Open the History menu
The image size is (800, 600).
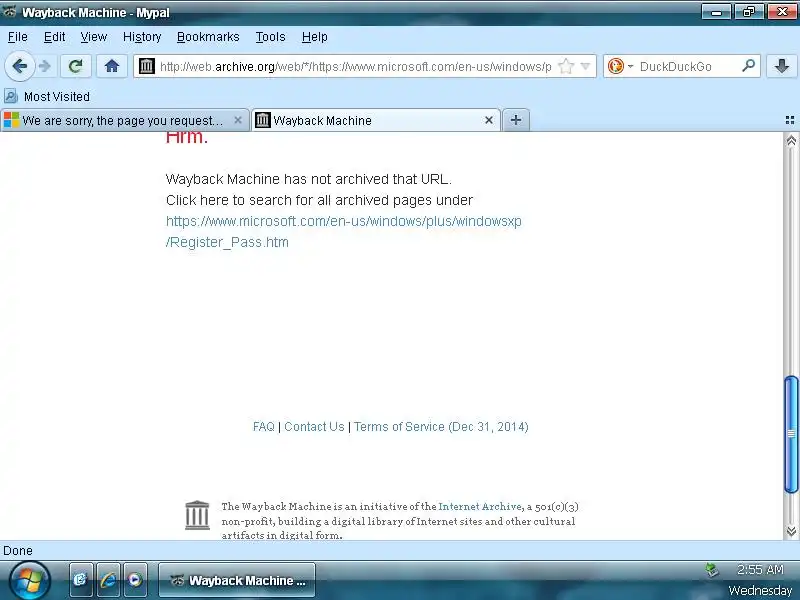(x=142, y=37)
